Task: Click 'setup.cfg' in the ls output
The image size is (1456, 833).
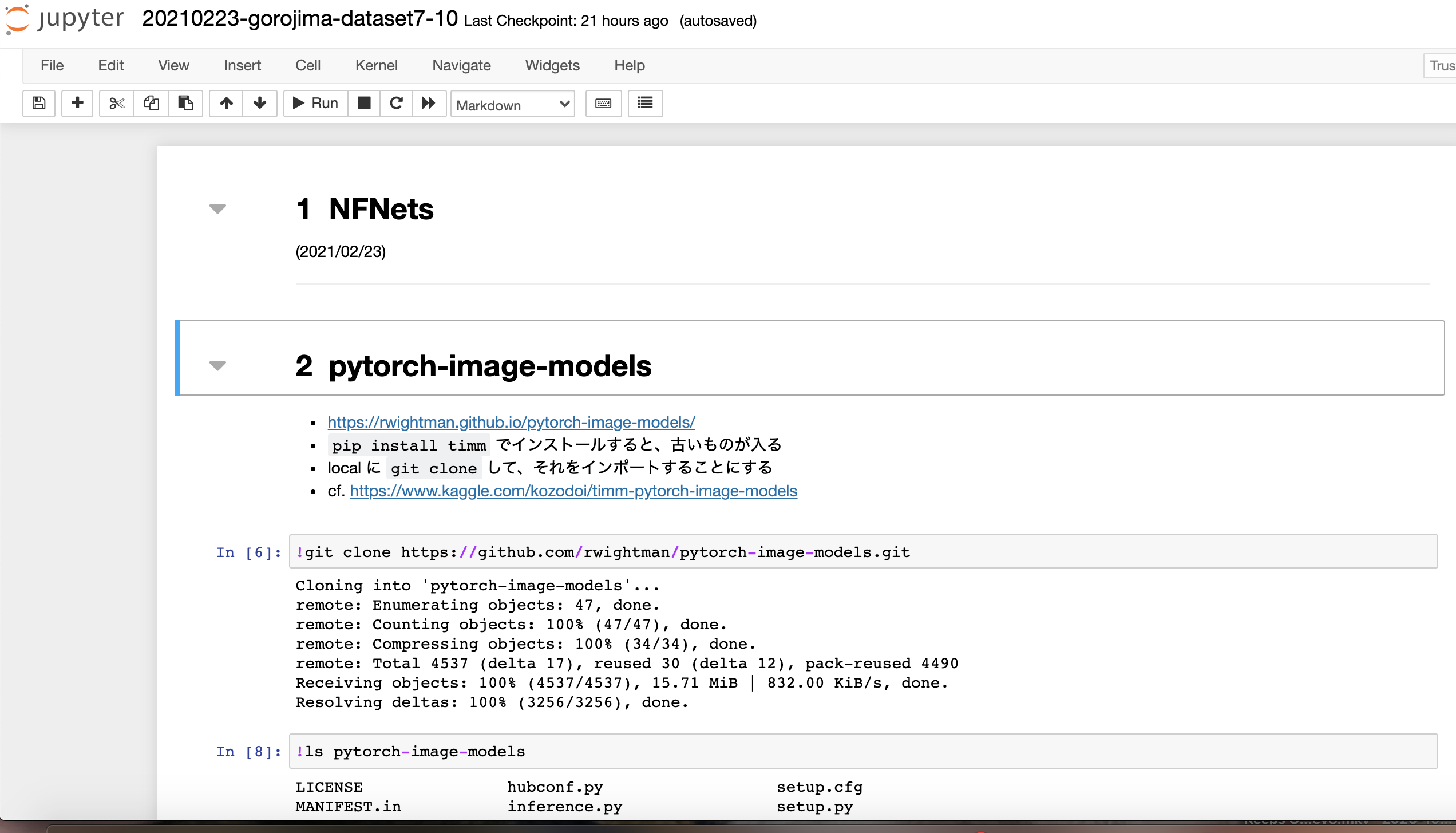Action: (x=820, y=787)
